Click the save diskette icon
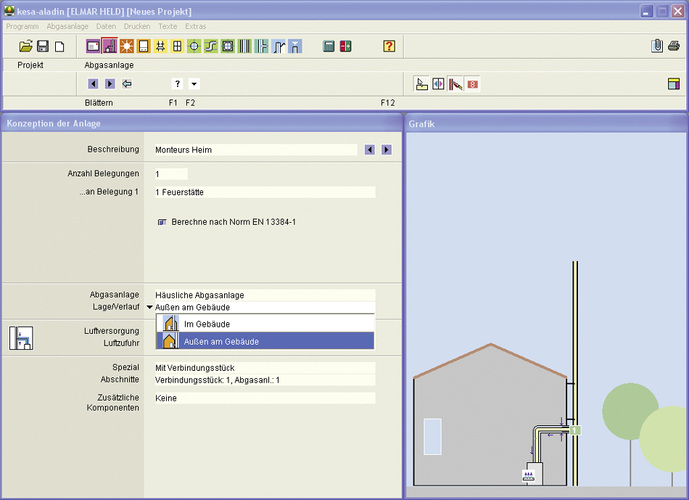This screenshot has height=500, width=689. (x=43, y=46)
